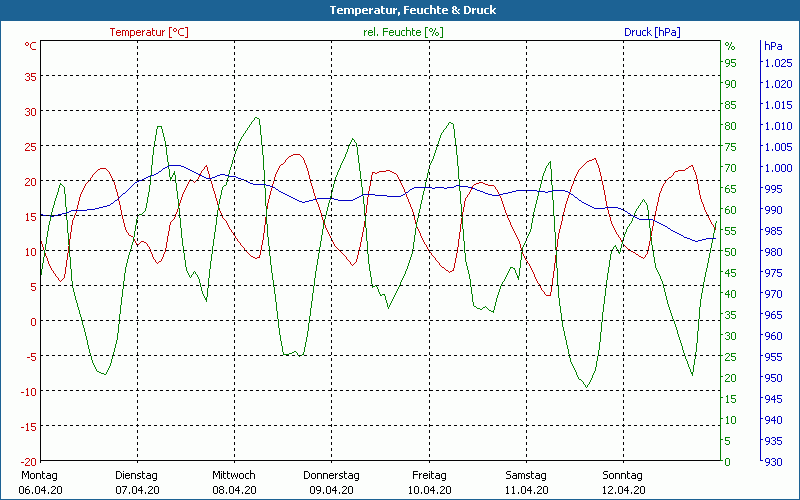Click the red °C axis unit label
This screenshot has height=500, width=800.
pos(30,46)
